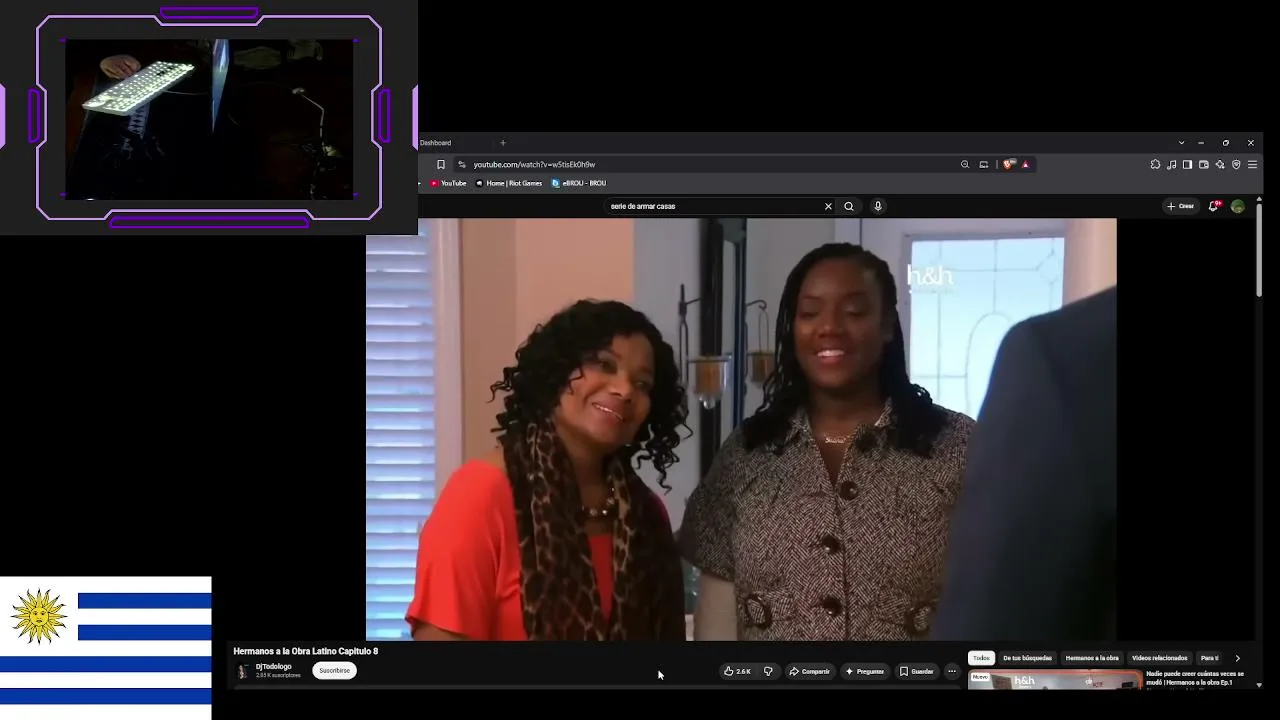
Task: Click the bookmark icon beside the address bar
Action: pyautogui.click(x=441, y=164)
